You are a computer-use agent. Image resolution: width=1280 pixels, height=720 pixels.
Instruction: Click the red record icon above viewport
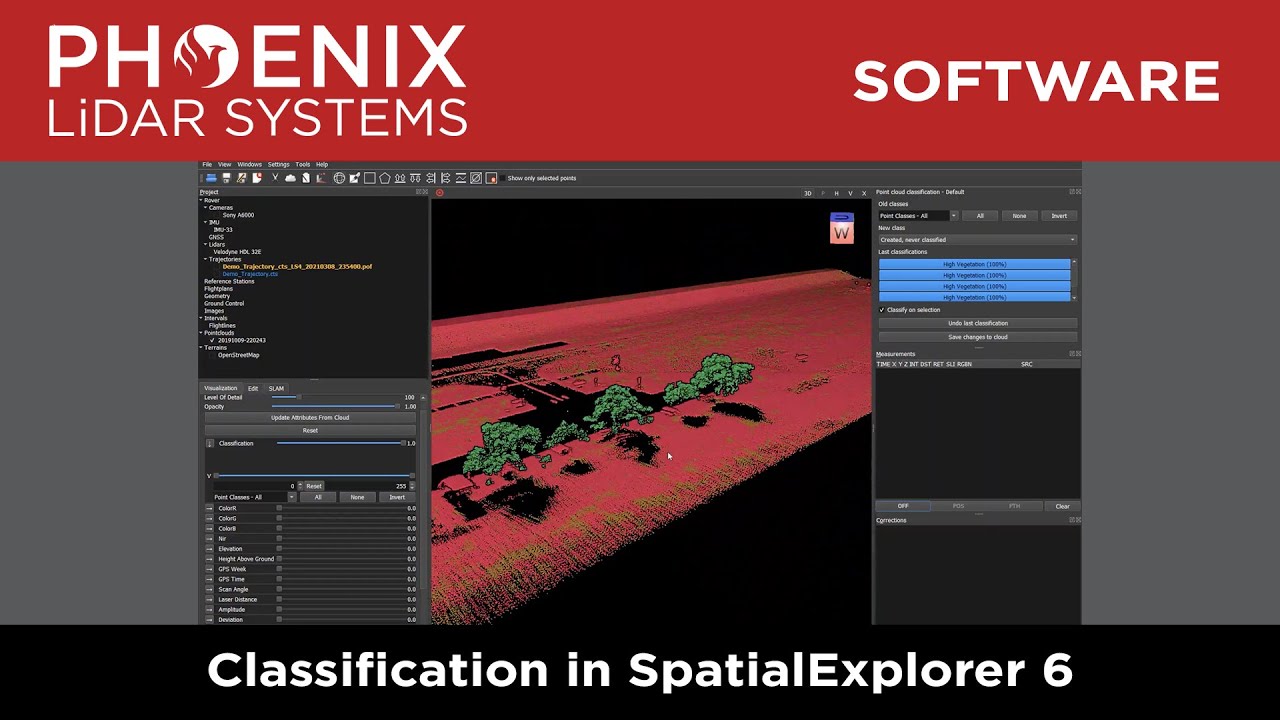[440, 193]
